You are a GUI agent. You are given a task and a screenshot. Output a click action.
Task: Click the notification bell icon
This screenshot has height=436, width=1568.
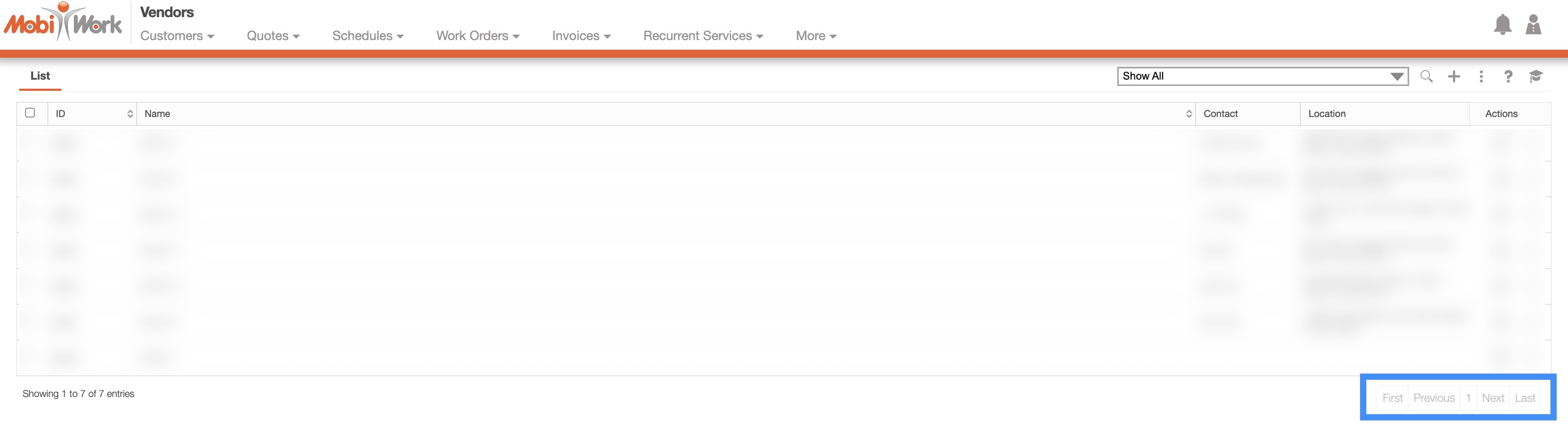(1502, 25)
